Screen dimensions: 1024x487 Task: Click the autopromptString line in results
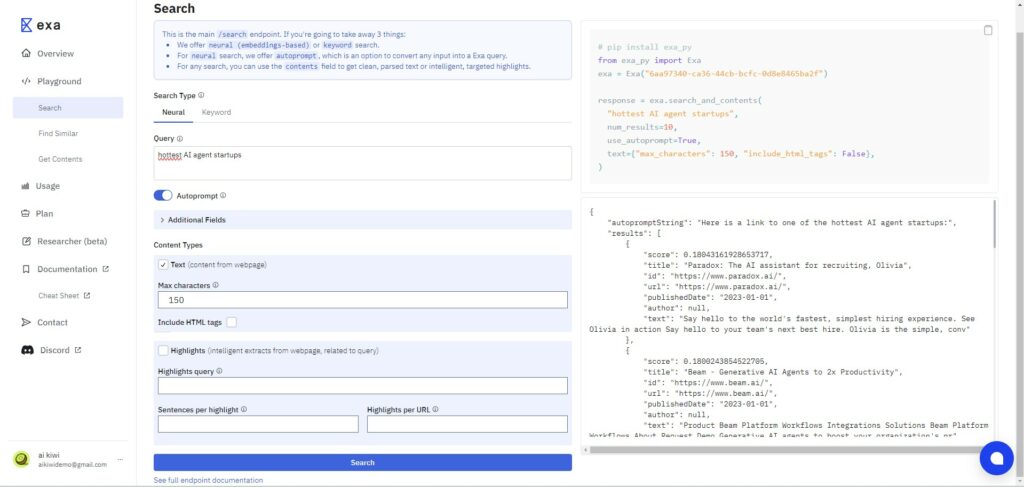(782, 223)
